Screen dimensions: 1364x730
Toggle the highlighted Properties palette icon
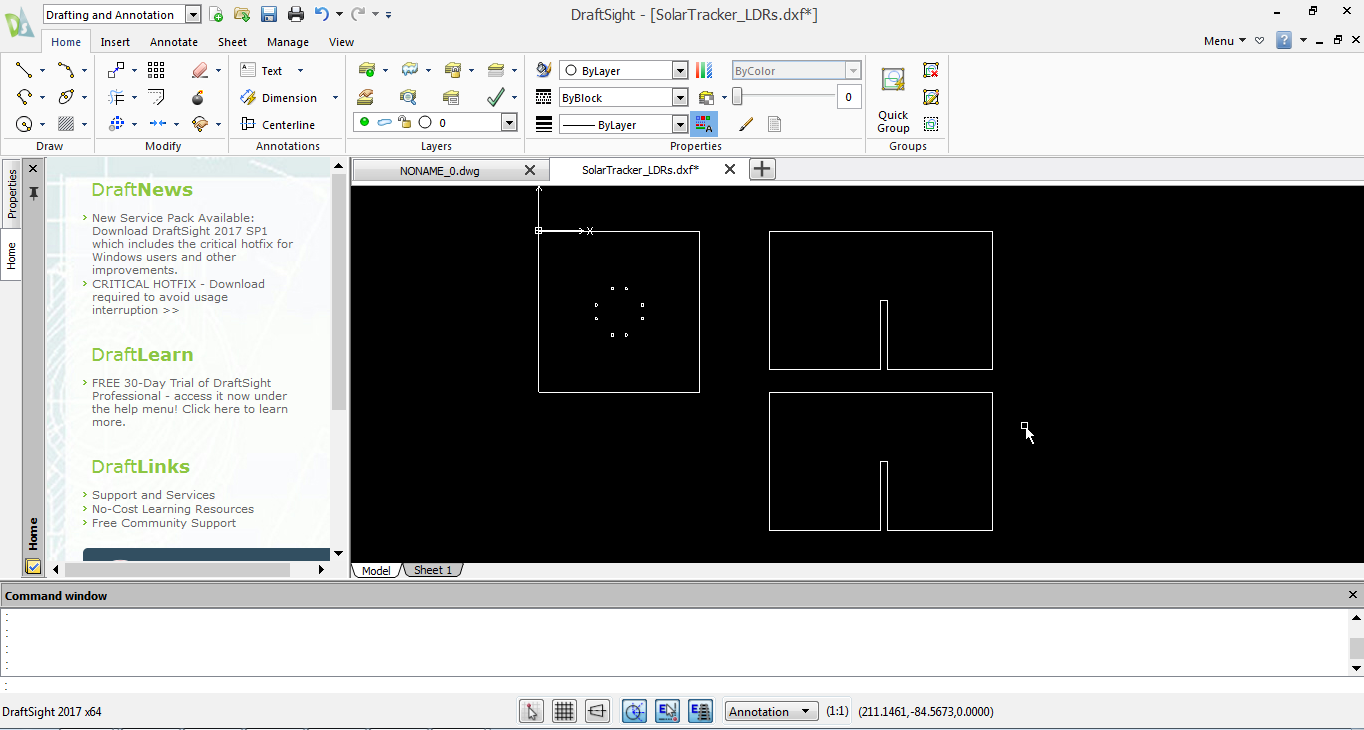(704, 124)
